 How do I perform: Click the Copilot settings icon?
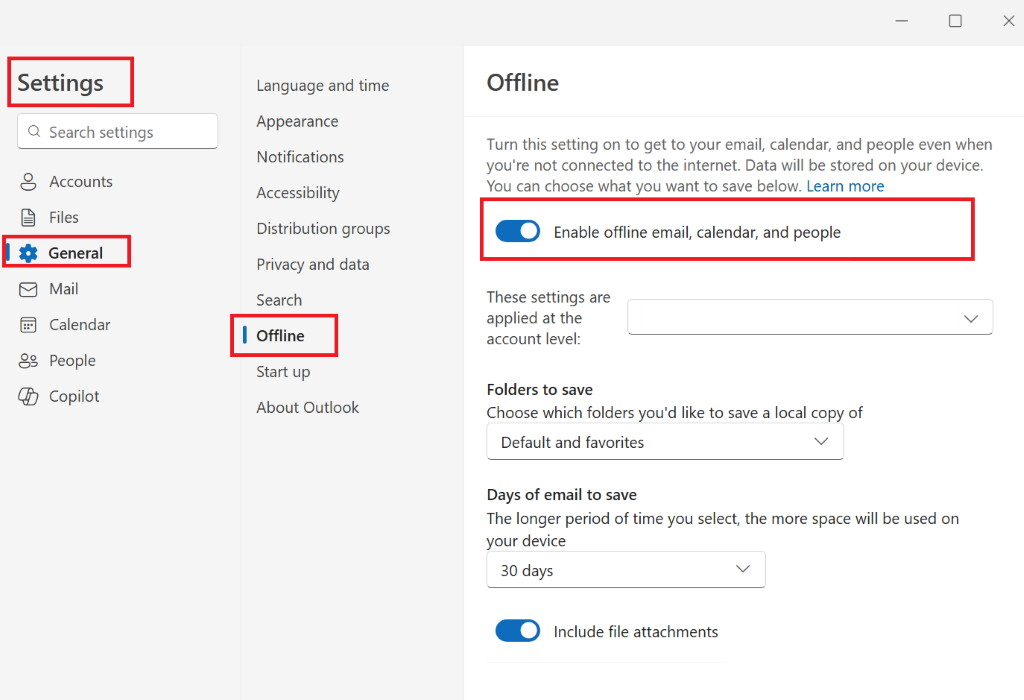[28, 396]
